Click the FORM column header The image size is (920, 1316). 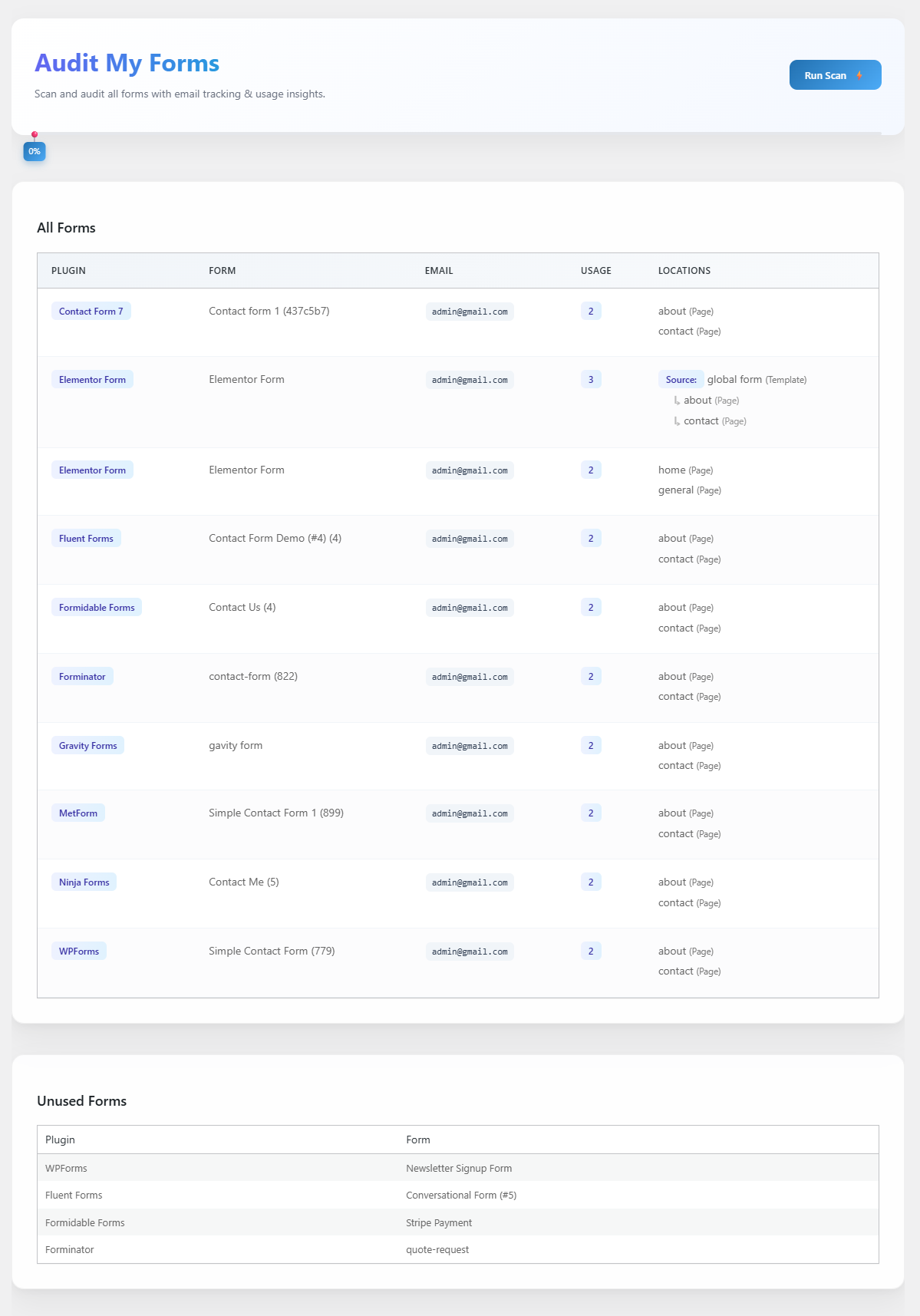pyautogui.click(x=223, y=271)
